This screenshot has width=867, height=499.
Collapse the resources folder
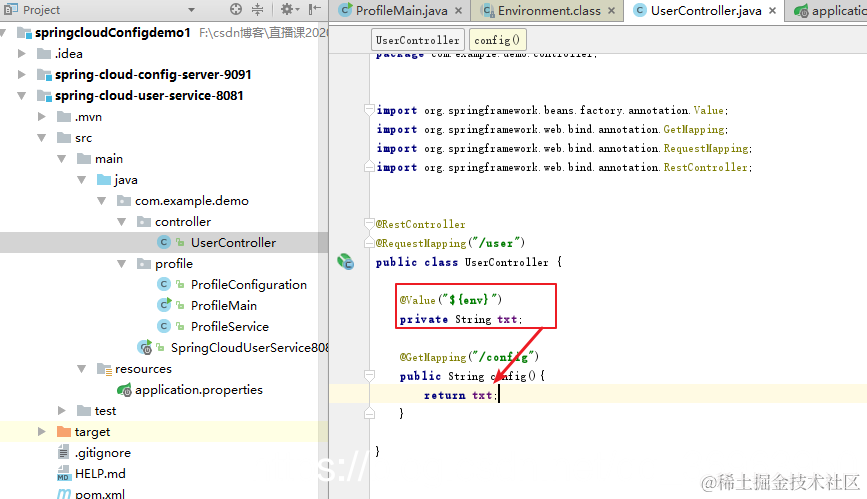click(81, 369)
